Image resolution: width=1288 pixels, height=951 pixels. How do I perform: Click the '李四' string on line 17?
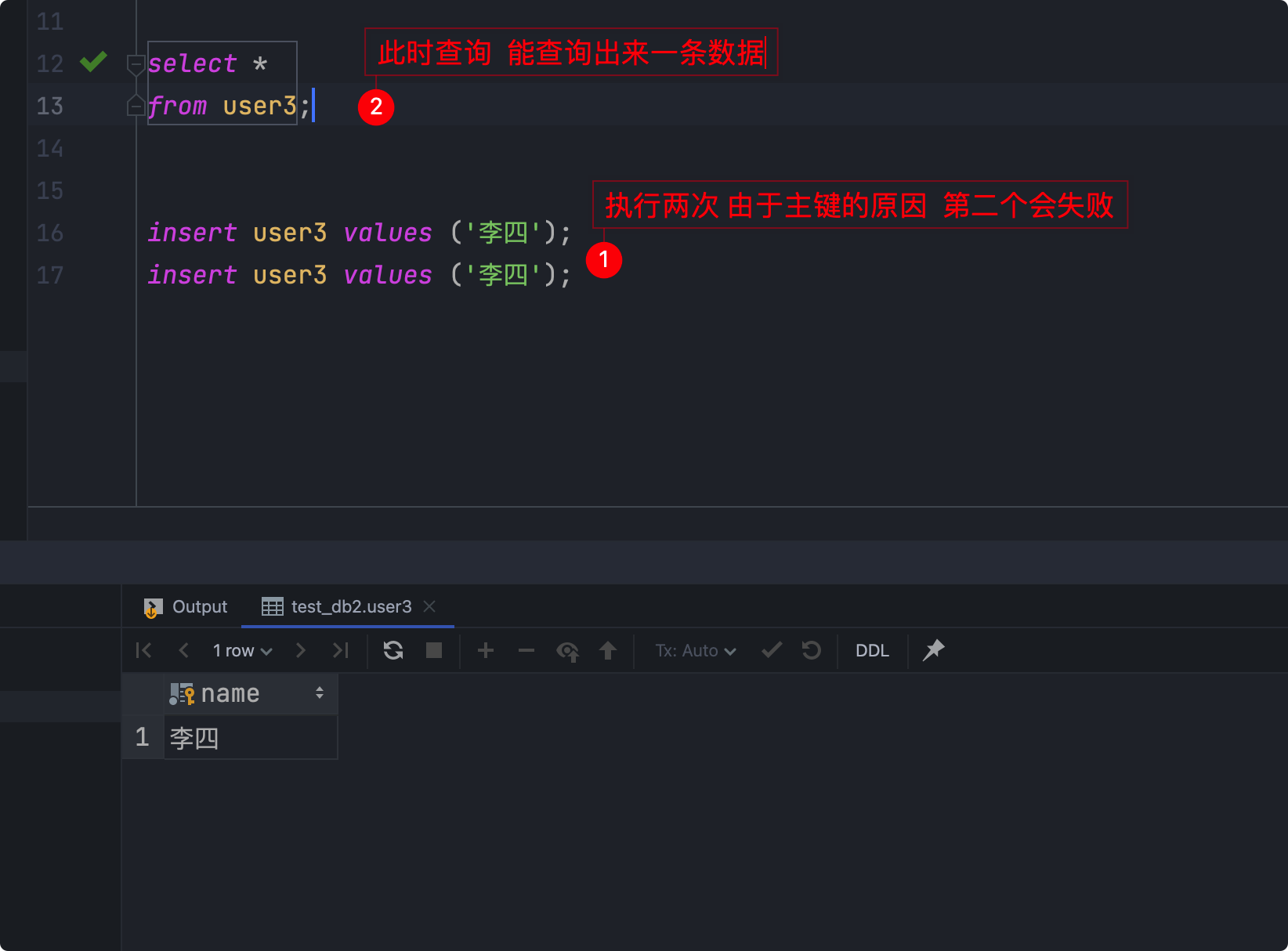503,275
